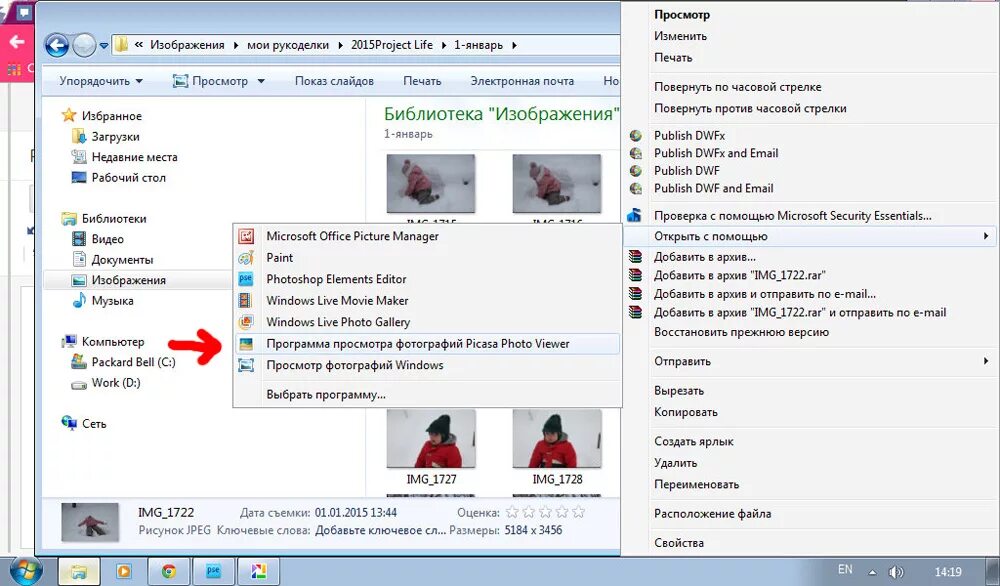This screenshot has width=1000, height=586.
Task: Click the Photoshop Elements Editor pse icon
Action: pos(246,279)
